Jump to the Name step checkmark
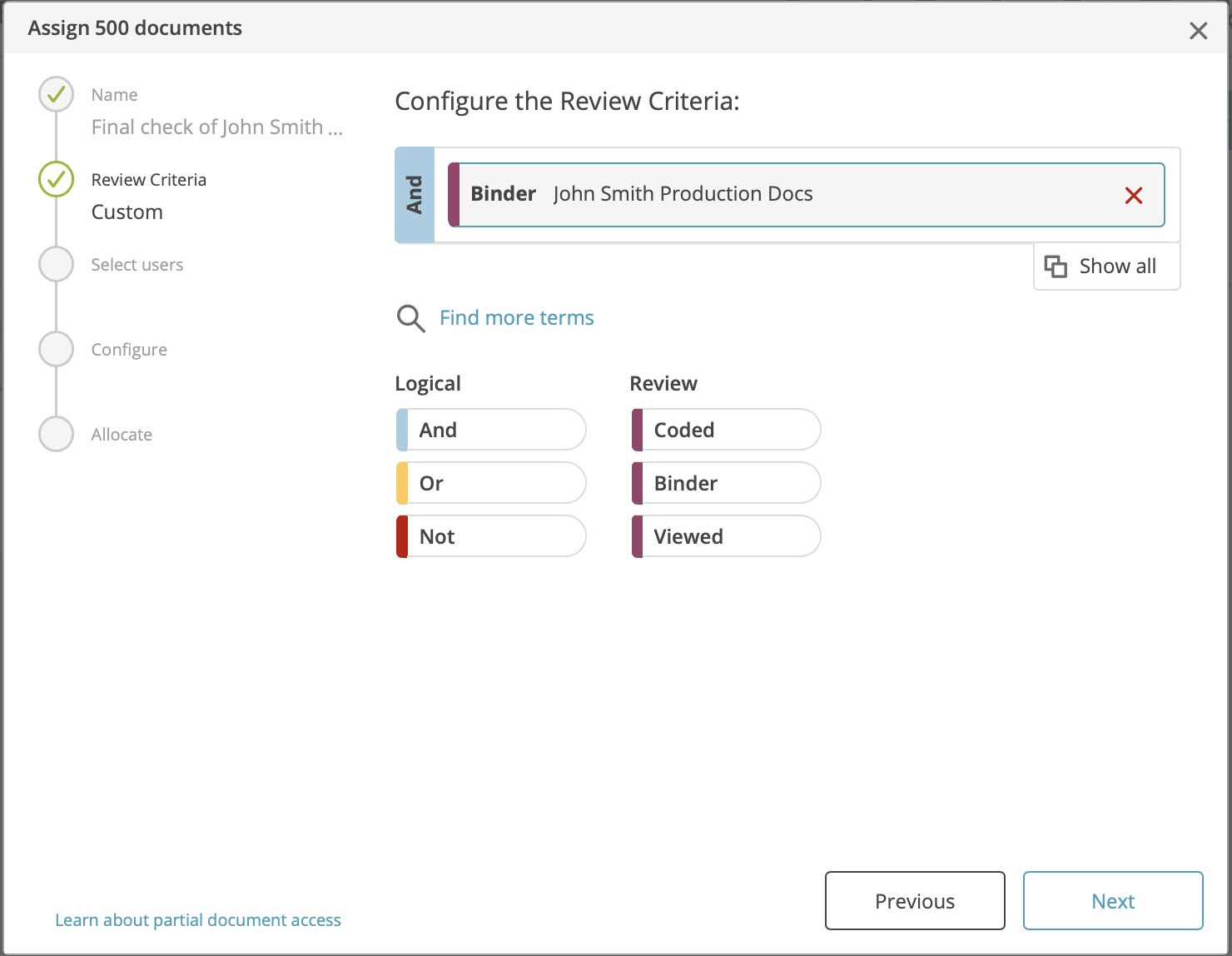Viewport: 1232px width, 956px height. [x=57, y=95]
